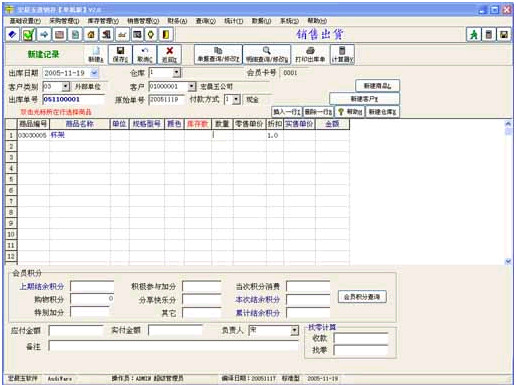Open the 查询 menu
Screen dimensions: 516x385
click(x=206, y=21)
